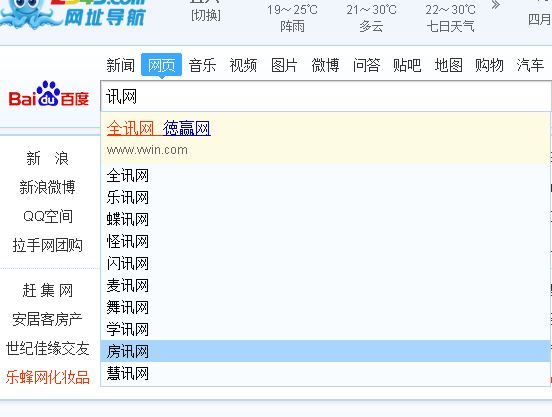Click the search box containing 讯网
This screenshot has height=417, width=552.
tap(326, 96)
